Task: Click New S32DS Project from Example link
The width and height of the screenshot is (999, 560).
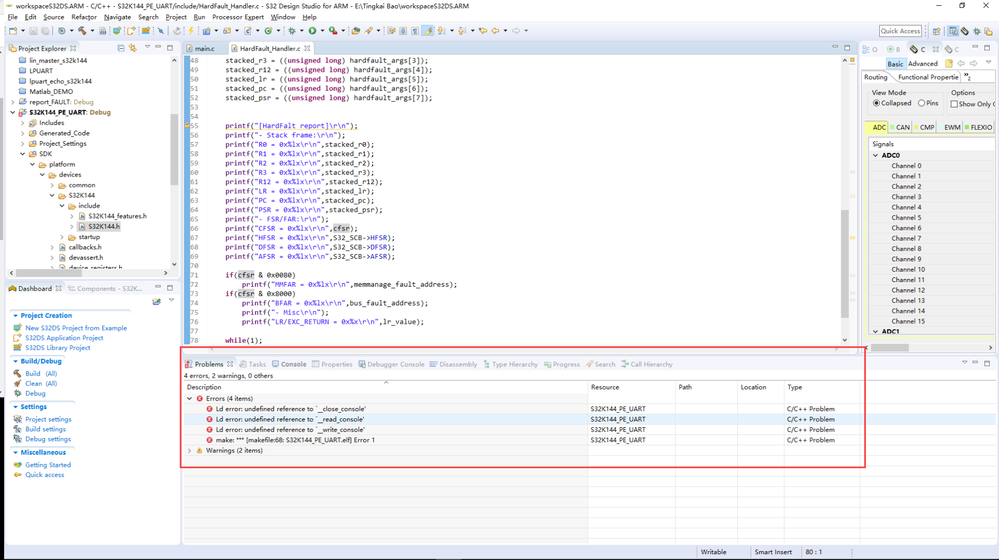Action: (x=76, y=328)
